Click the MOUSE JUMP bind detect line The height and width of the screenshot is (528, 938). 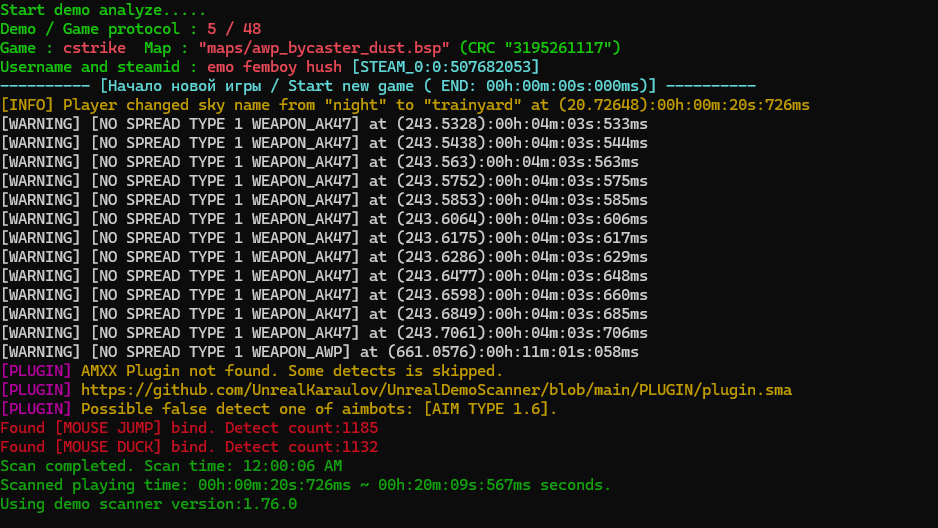(x=189, y=428)
